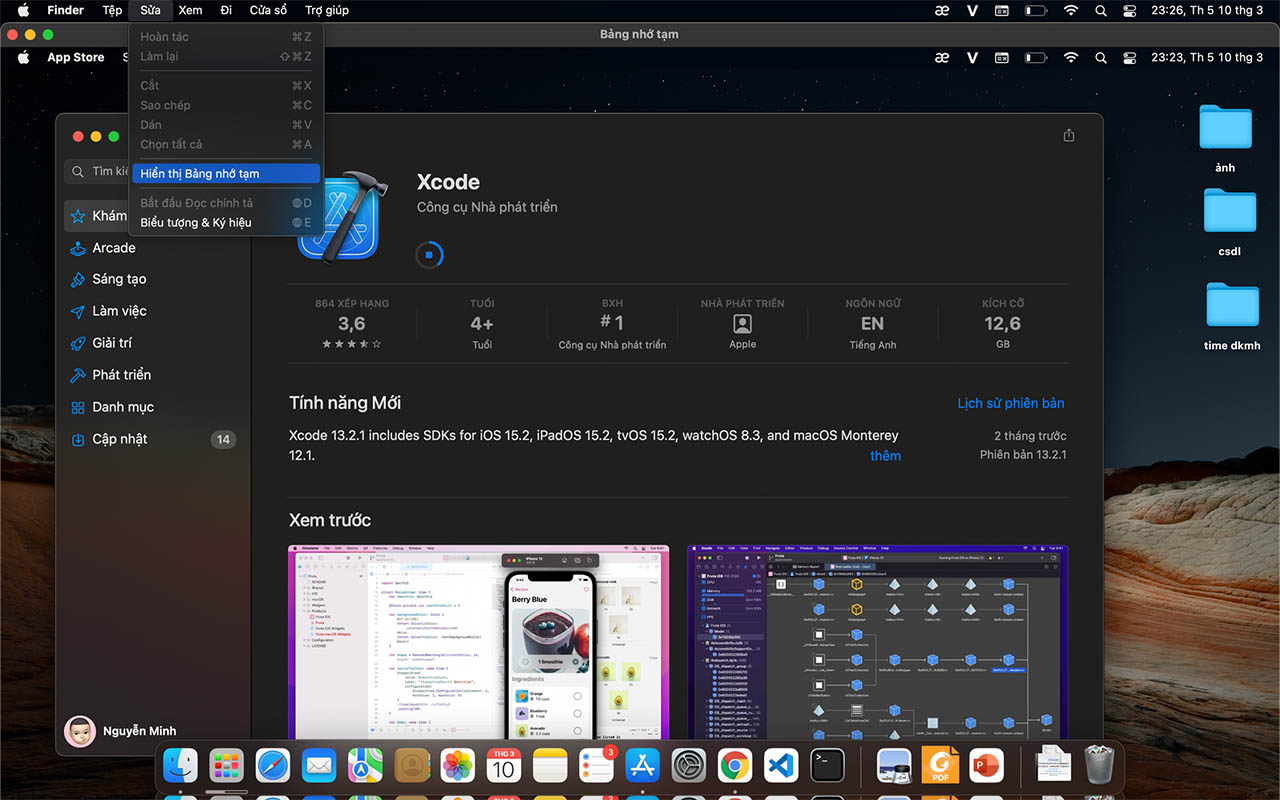Launch Google Chrome from the Dock

[x=735, y=766]
